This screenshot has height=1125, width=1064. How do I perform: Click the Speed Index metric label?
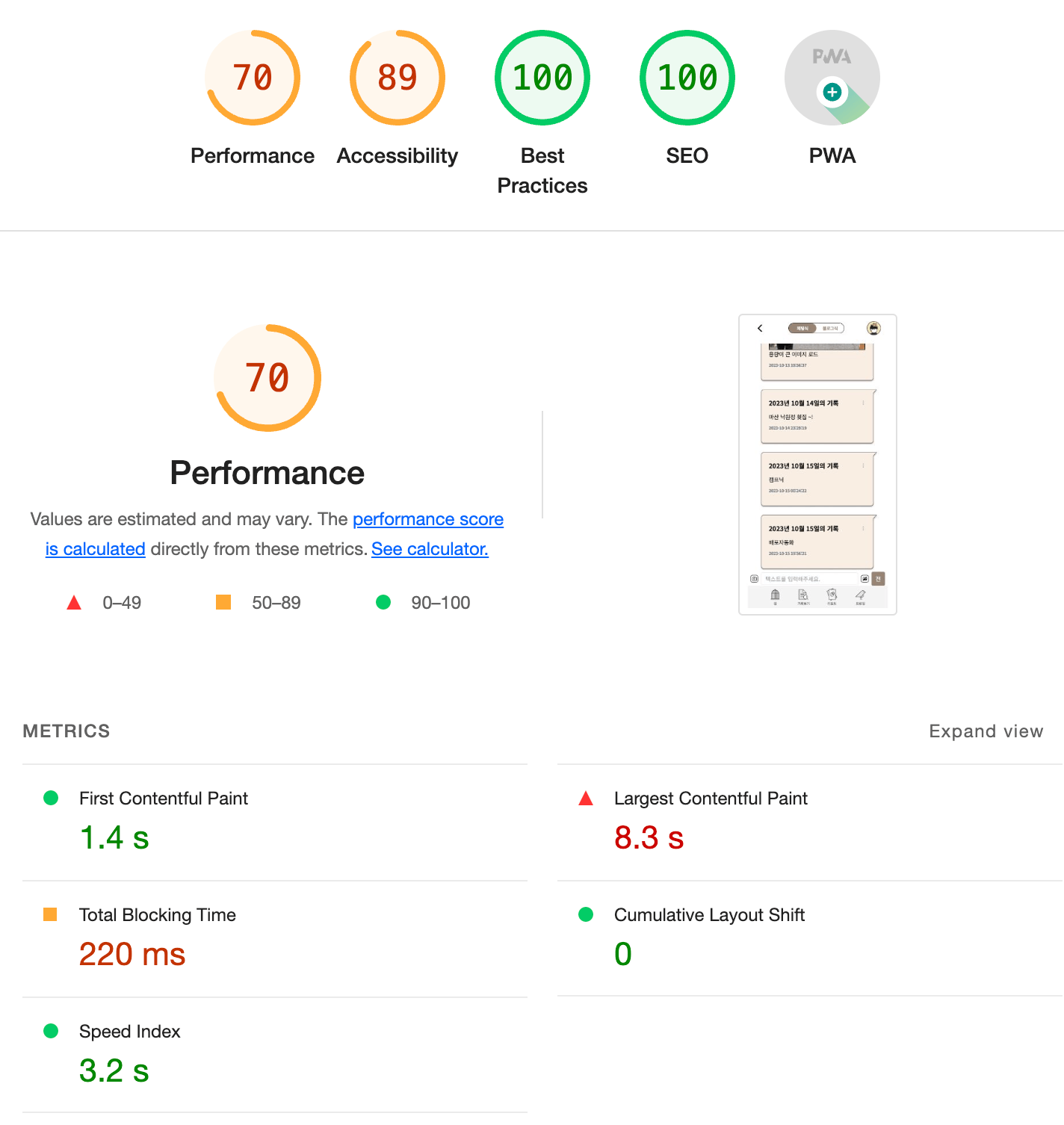pos(130,1032)
